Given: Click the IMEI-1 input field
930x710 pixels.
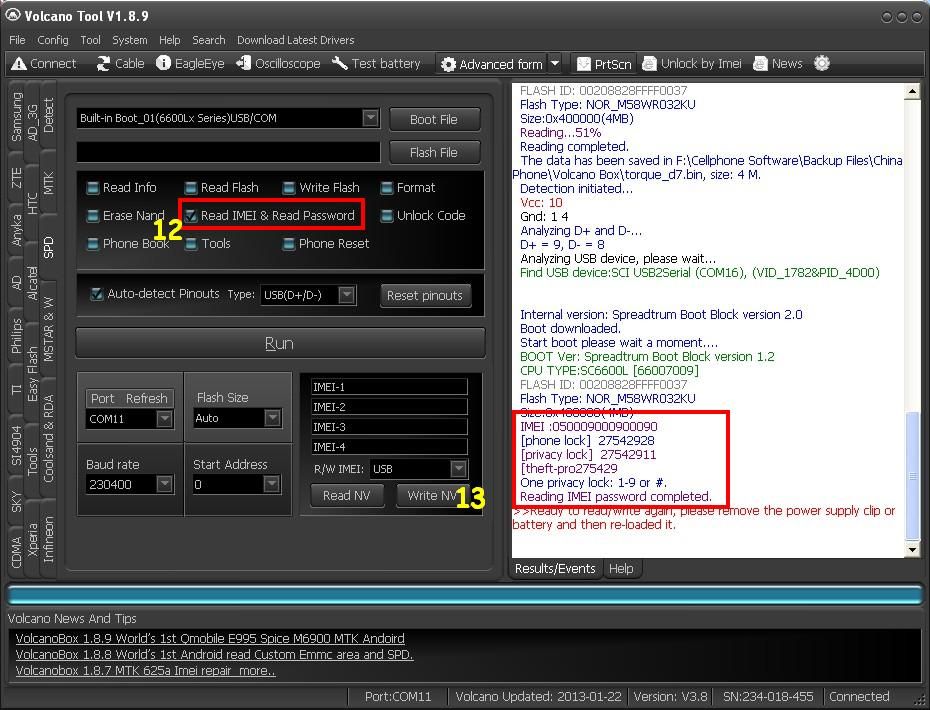Looking at the screenshot, I should click(388, 387).
